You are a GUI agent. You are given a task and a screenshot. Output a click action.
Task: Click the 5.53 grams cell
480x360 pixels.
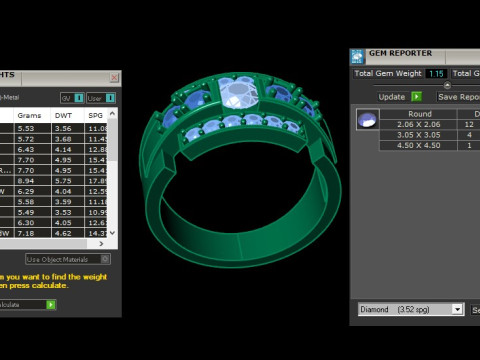click(x=32, y=128)
